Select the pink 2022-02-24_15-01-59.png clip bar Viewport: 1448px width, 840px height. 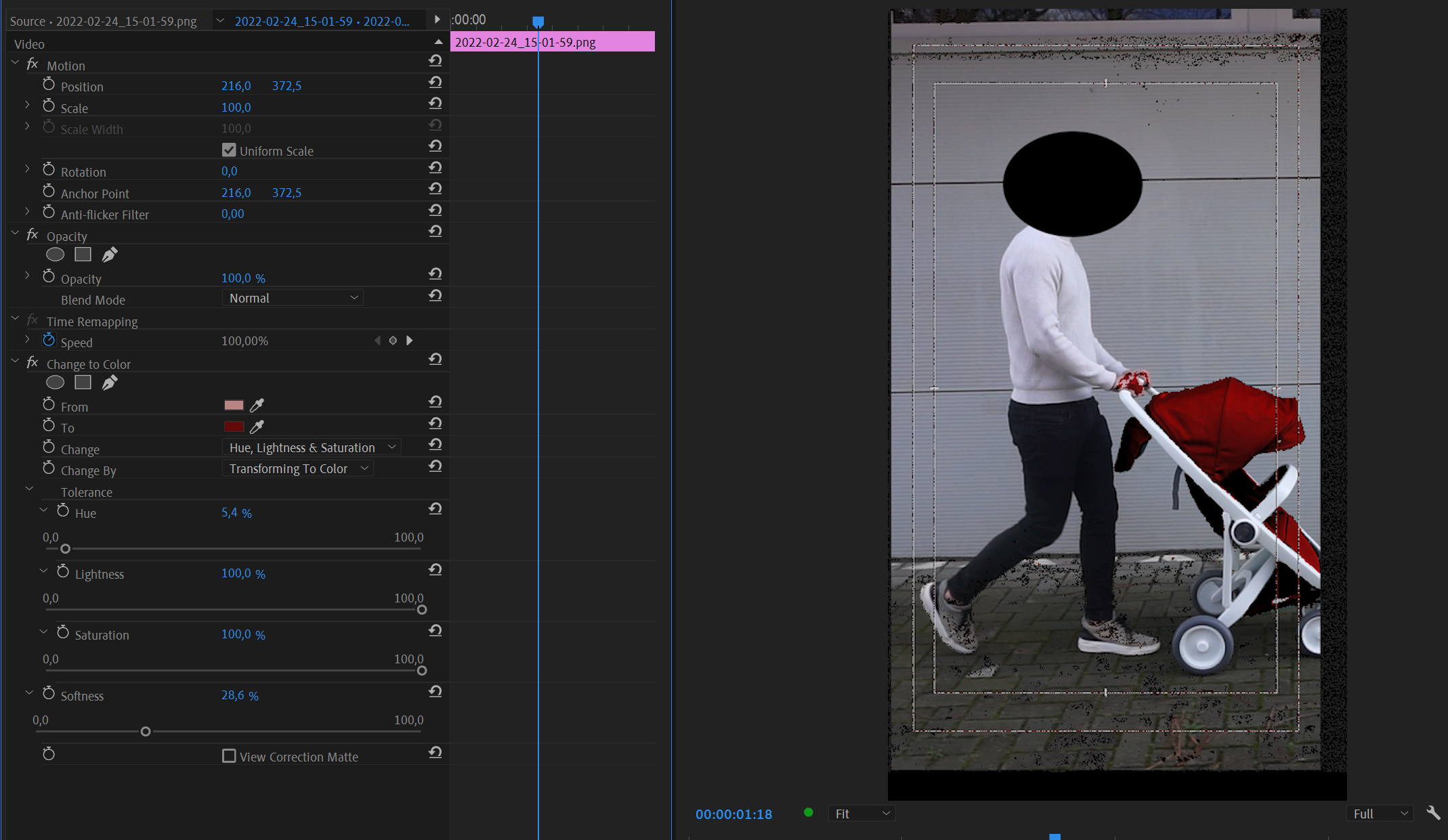596,42
